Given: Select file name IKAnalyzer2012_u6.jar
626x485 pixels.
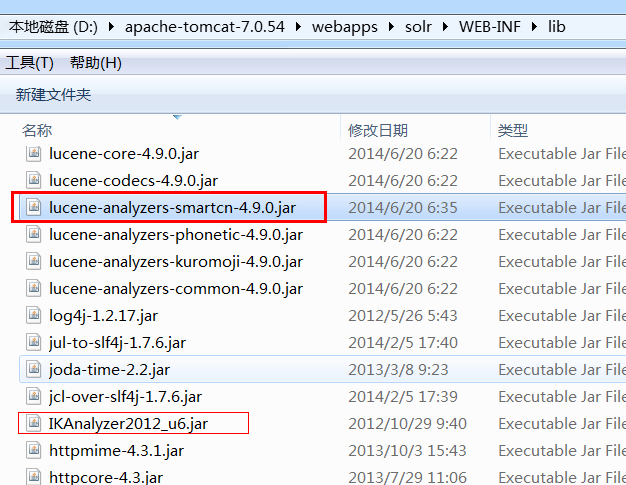Looking at the screenshot, I should (128, 424).
